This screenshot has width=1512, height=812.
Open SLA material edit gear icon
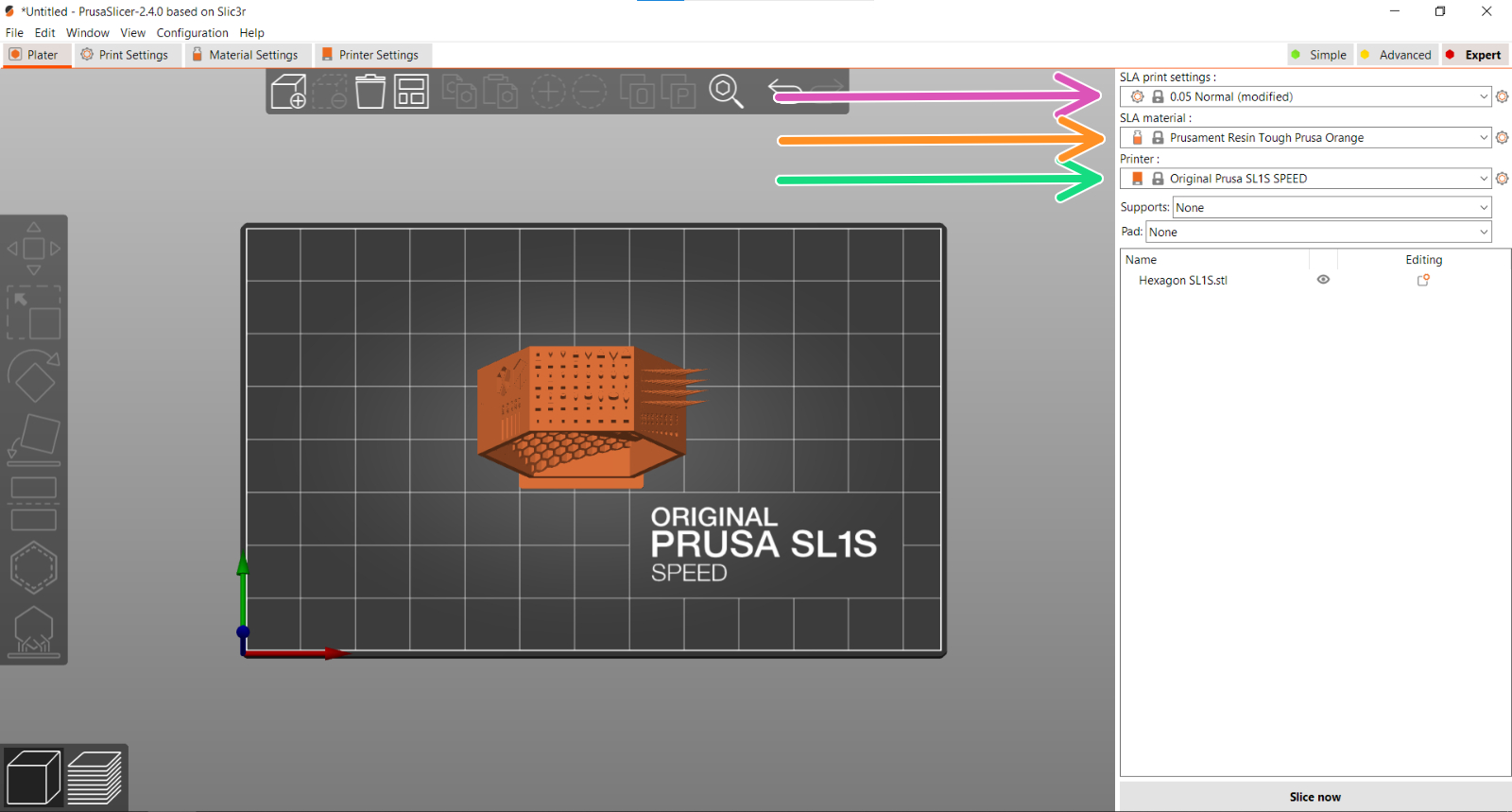[x=1502, y=138]
